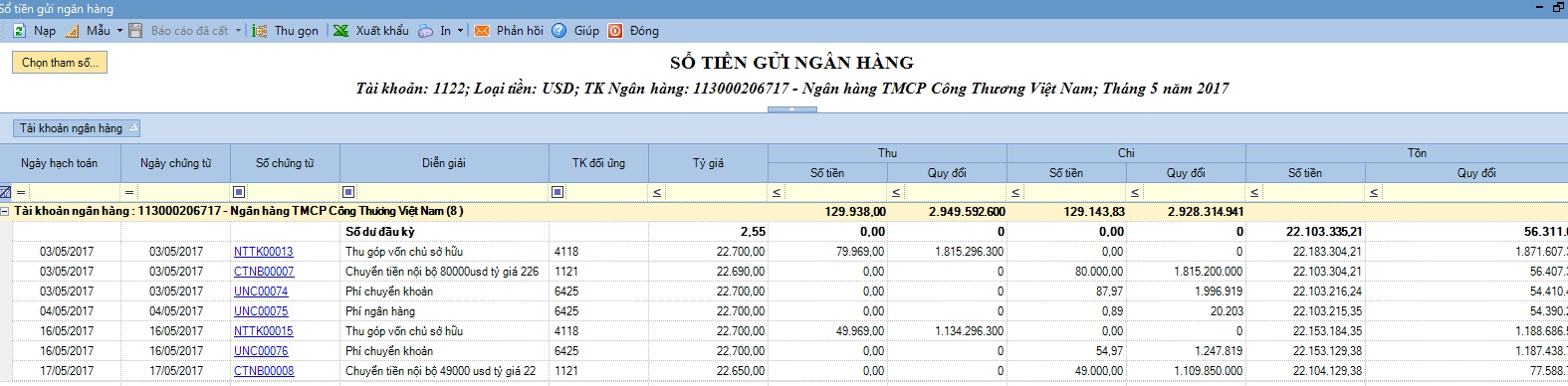This screenshot has width=1568, height=386.
Task: Collapse the report header splitter handle
Action: [792, 108]
